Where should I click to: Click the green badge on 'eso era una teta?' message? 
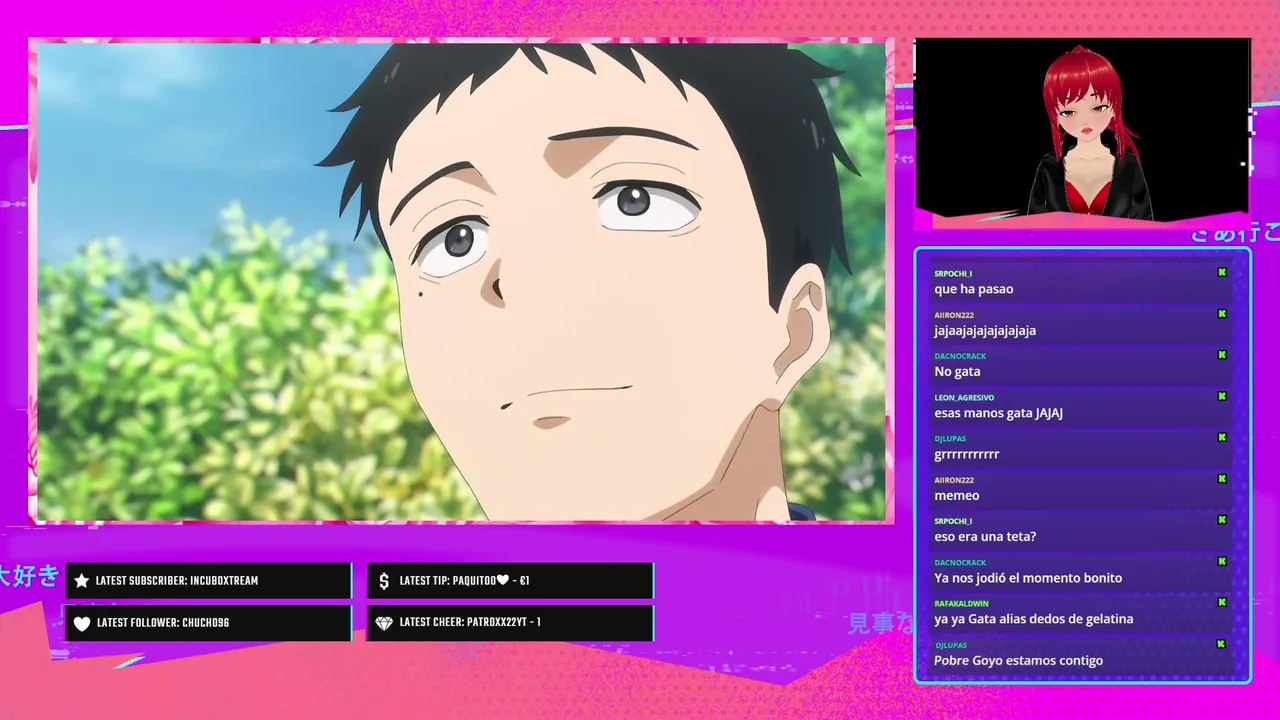pyautogui.click(x=1221, y=520)
